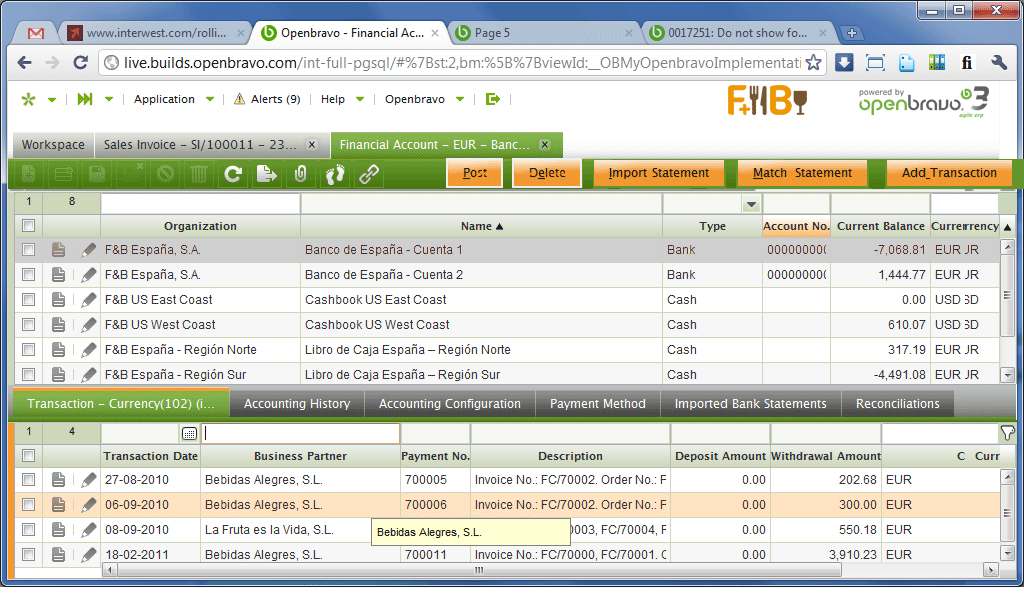The image size is (1024, 600).
Task: Click the green logout icon
Action: [492, 99]
